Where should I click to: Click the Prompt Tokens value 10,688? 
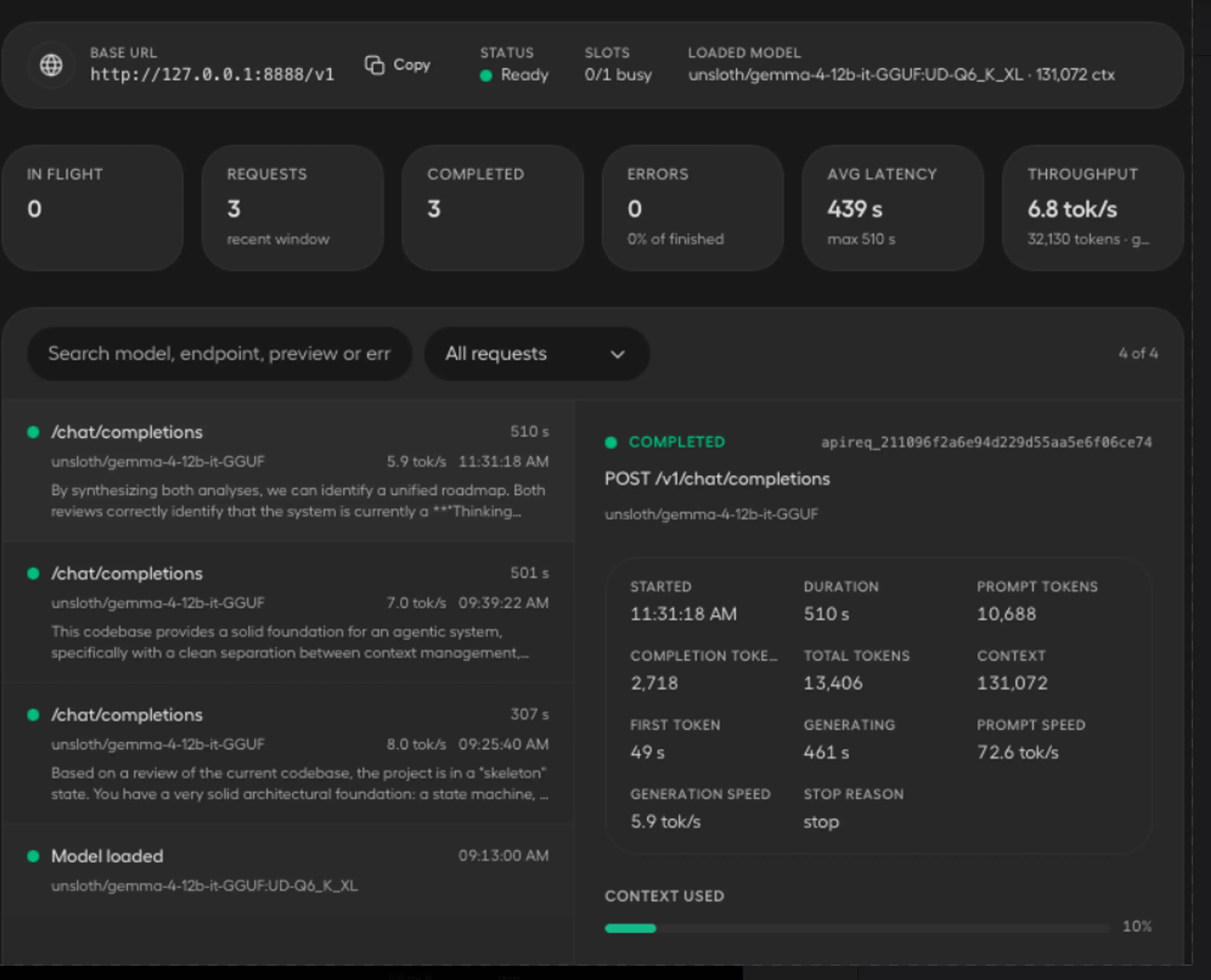[x=1006, y=613]
